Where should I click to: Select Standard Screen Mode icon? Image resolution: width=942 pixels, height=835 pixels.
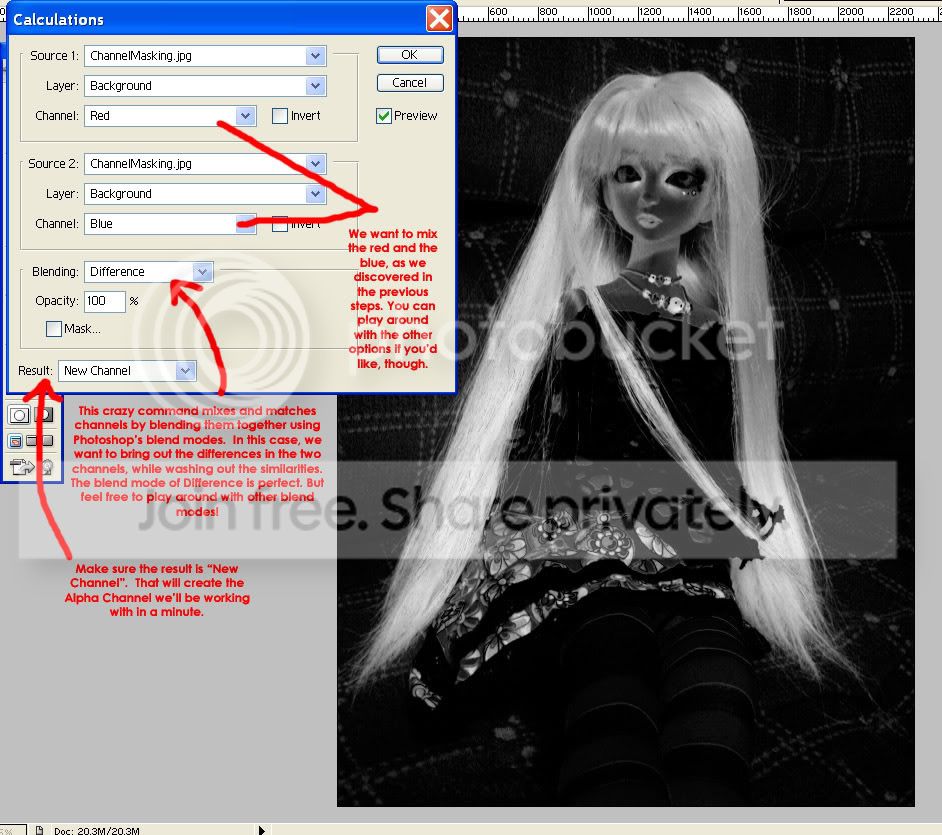16,442
